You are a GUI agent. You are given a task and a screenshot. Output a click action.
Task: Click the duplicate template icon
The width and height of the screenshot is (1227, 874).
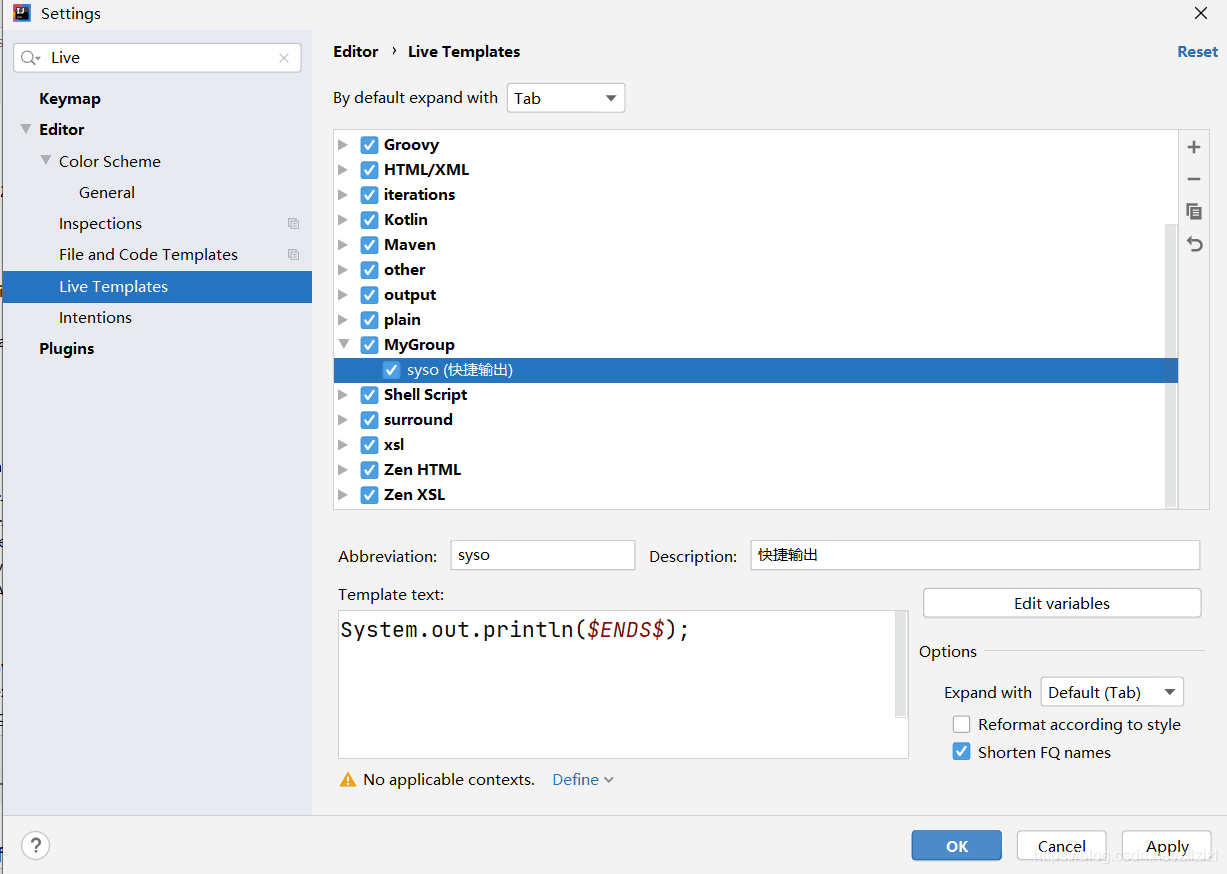click(x=1193, y=211)
